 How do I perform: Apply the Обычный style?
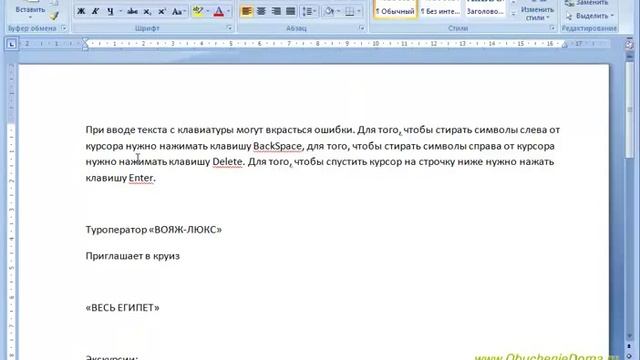pos(395,10)
